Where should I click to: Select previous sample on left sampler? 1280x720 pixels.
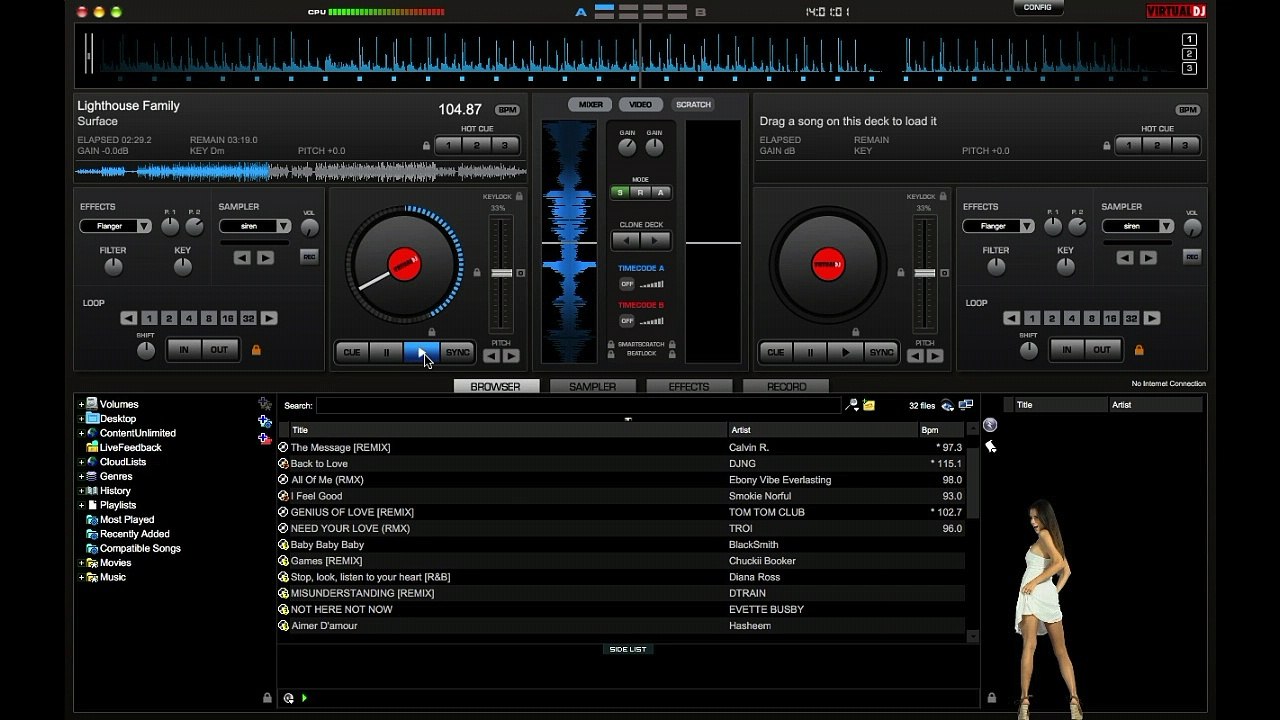[x=242, y=257]
